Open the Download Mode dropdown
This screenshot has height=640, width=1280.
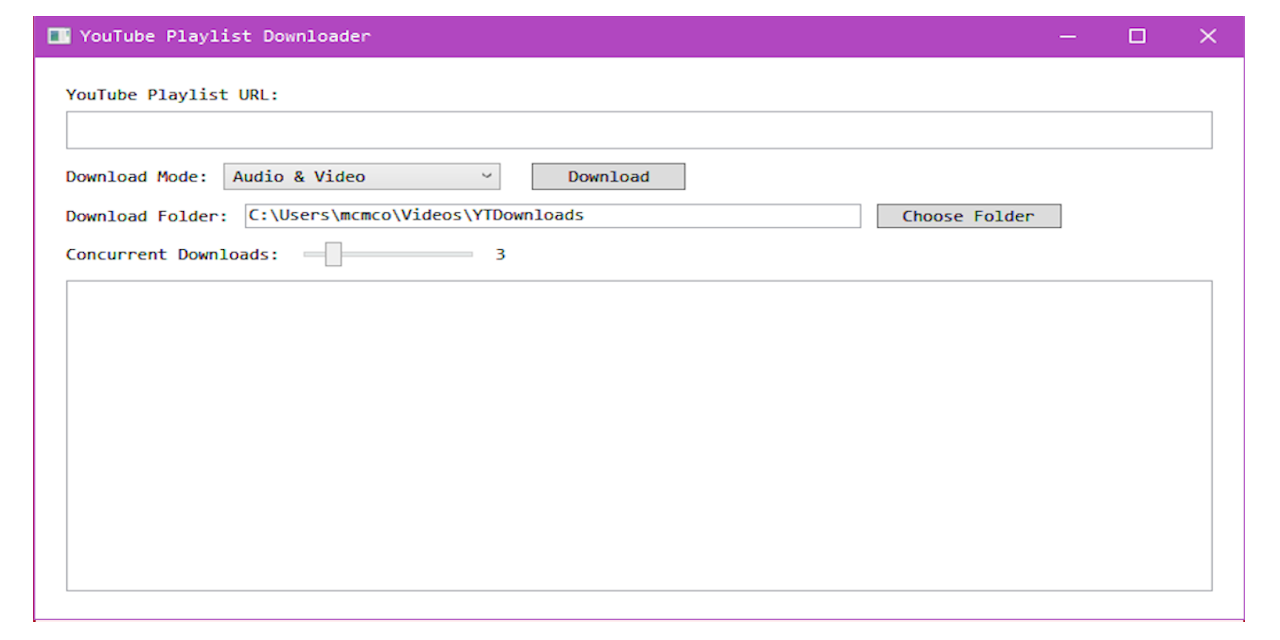(362, 176)
